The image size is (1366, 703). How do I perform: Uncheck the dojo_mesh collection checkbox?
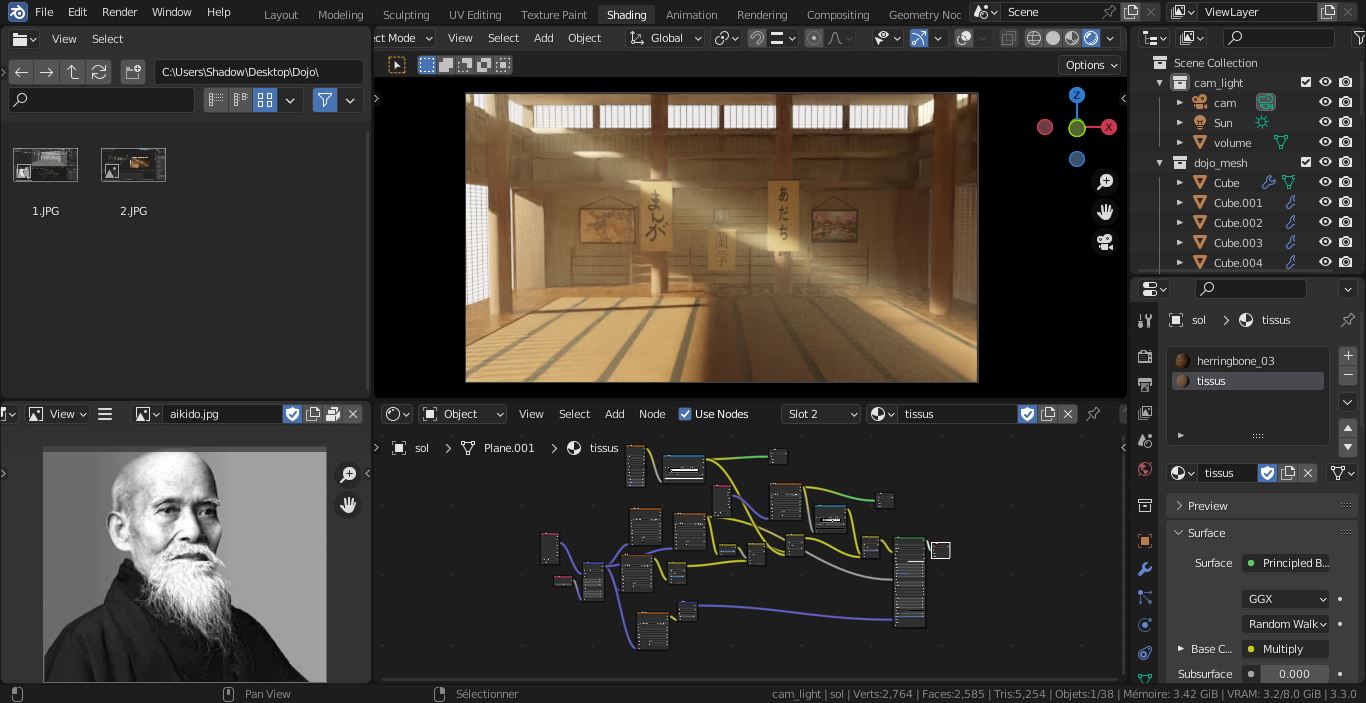(x=1305, y=163)
